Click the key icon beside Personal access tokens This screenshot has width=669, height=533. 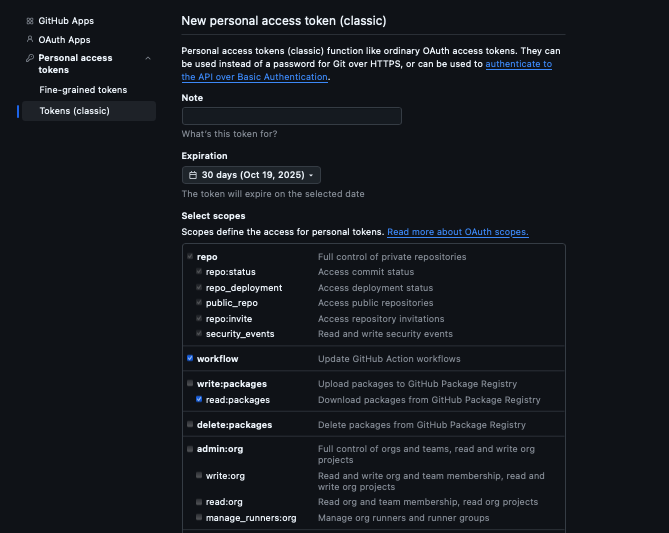coord(29,59)
